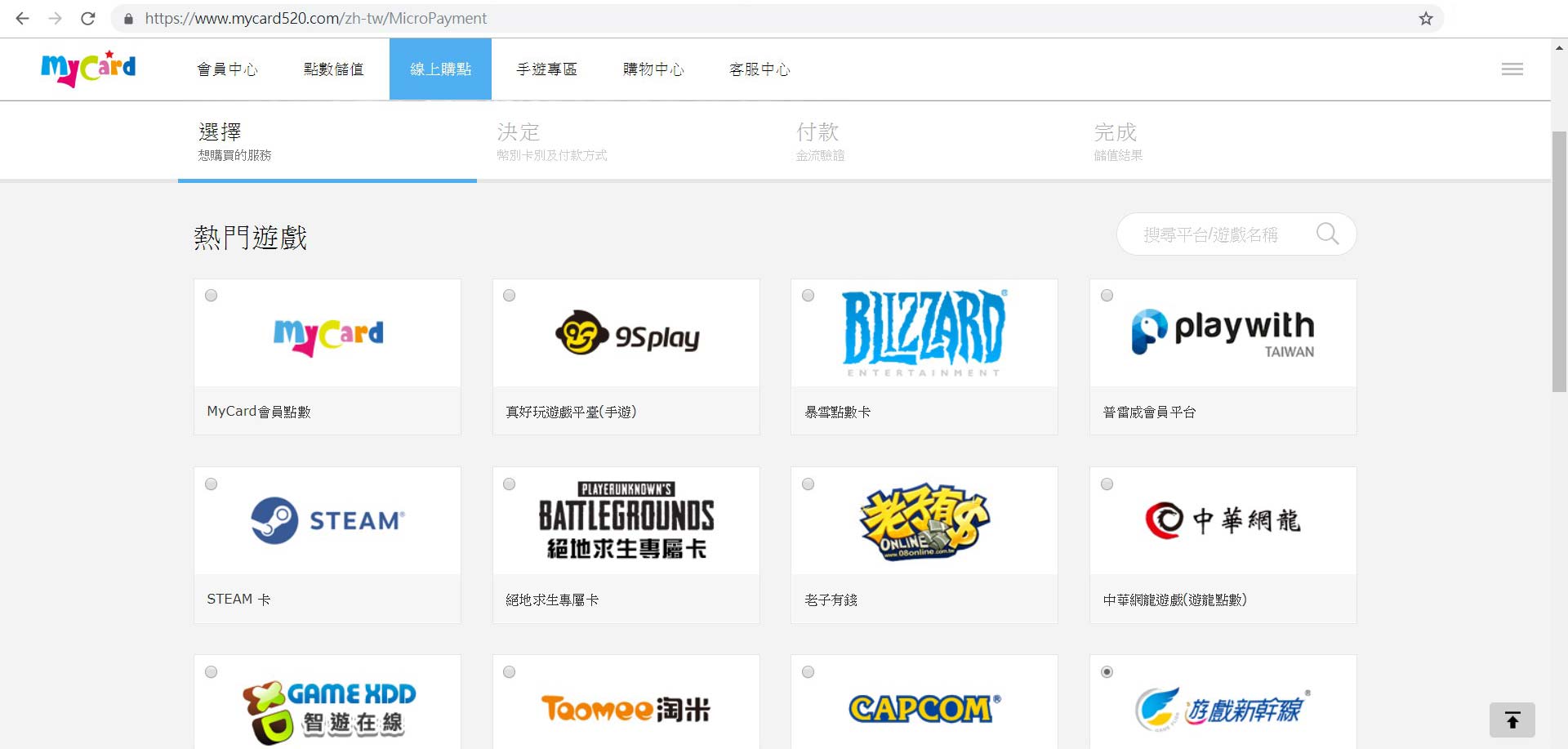Reload the page
The image size is (1568, 749).
[88, 18]
